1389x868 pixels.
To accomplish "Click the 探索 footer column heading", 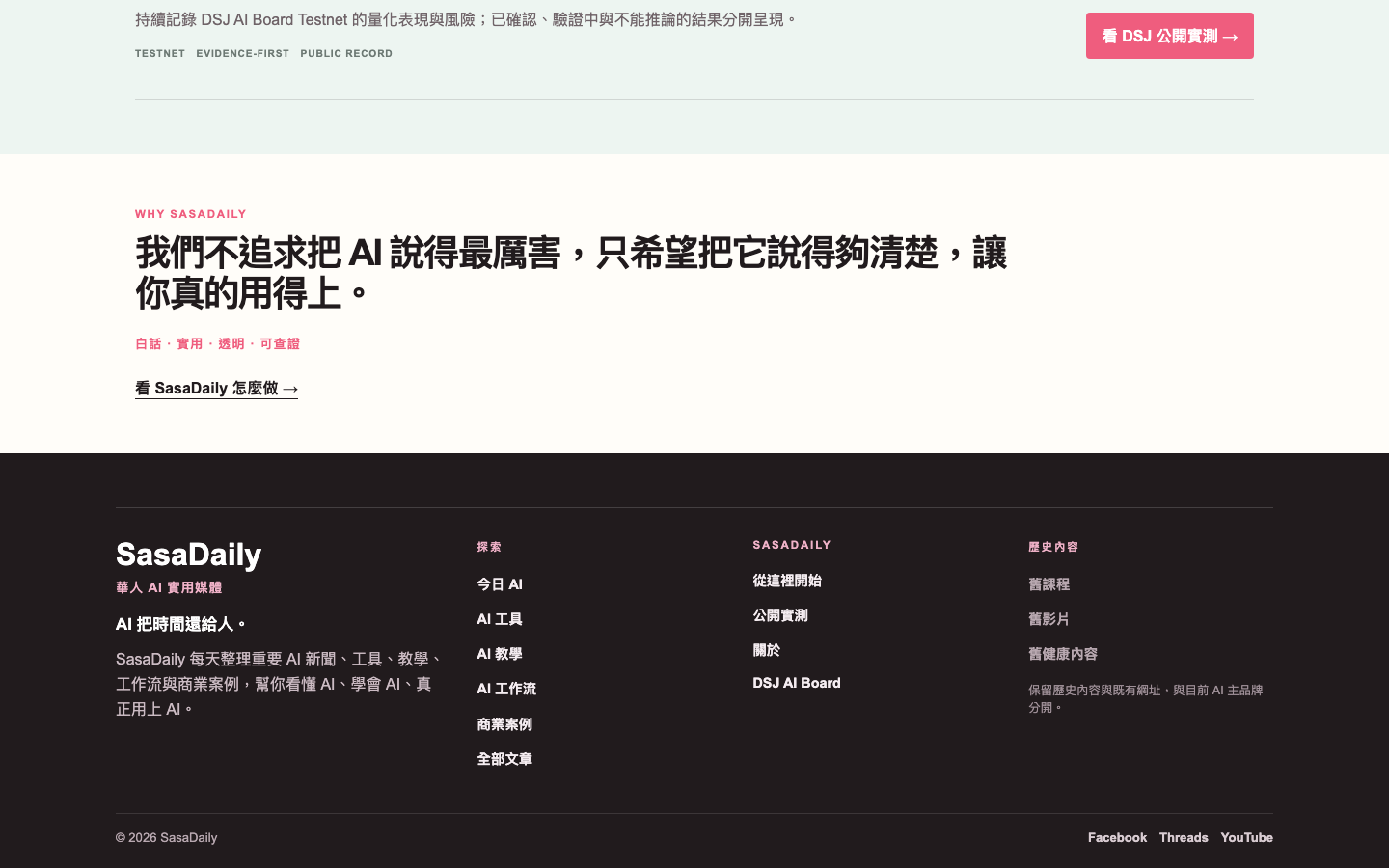I will (x=489, y=547).
